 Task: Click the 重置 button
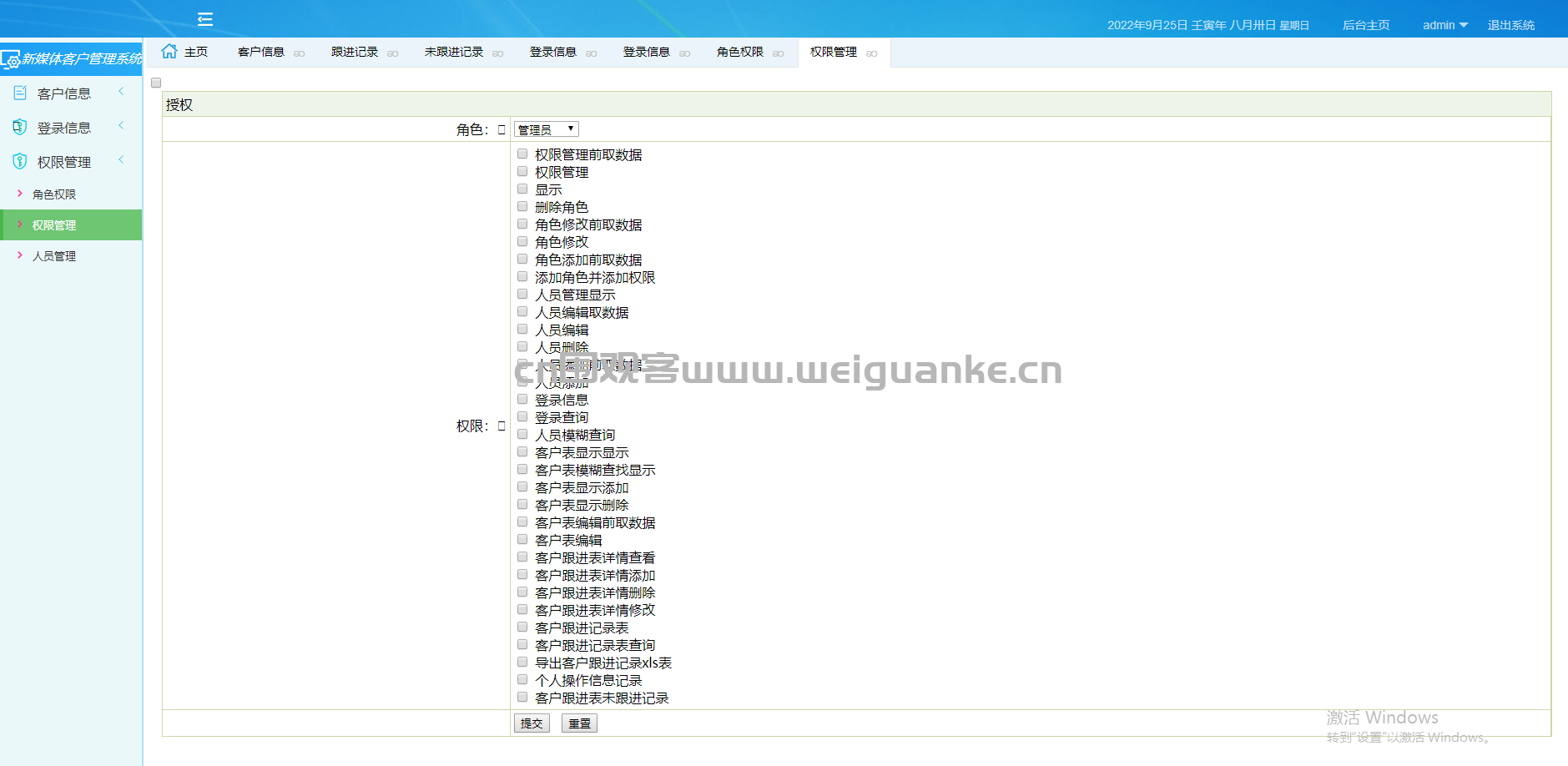pos(579,723)
